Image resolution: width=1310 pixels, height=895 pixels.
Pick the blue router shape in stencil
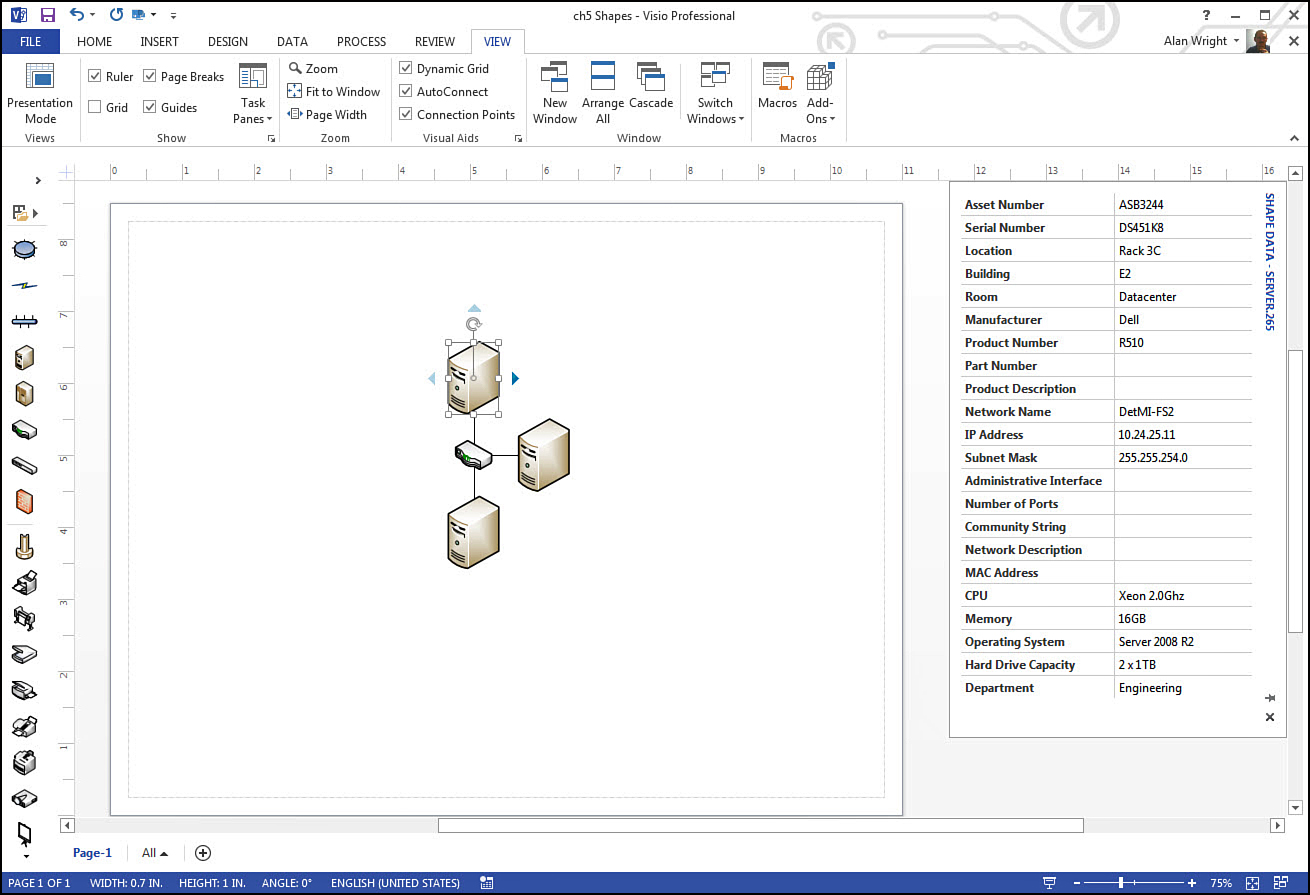tap(25, 249)
